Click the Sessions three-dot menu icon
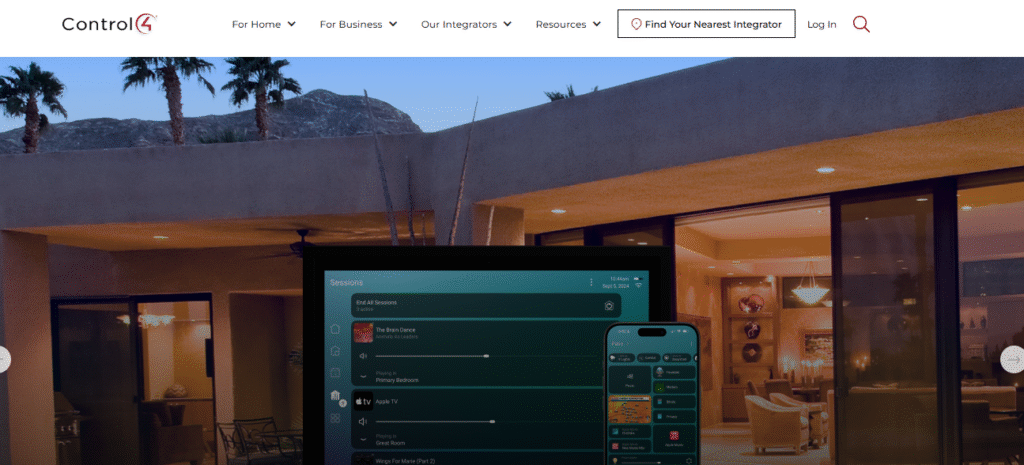The width and height of the screenshot is (1024, 465). (x=591, y=283)
